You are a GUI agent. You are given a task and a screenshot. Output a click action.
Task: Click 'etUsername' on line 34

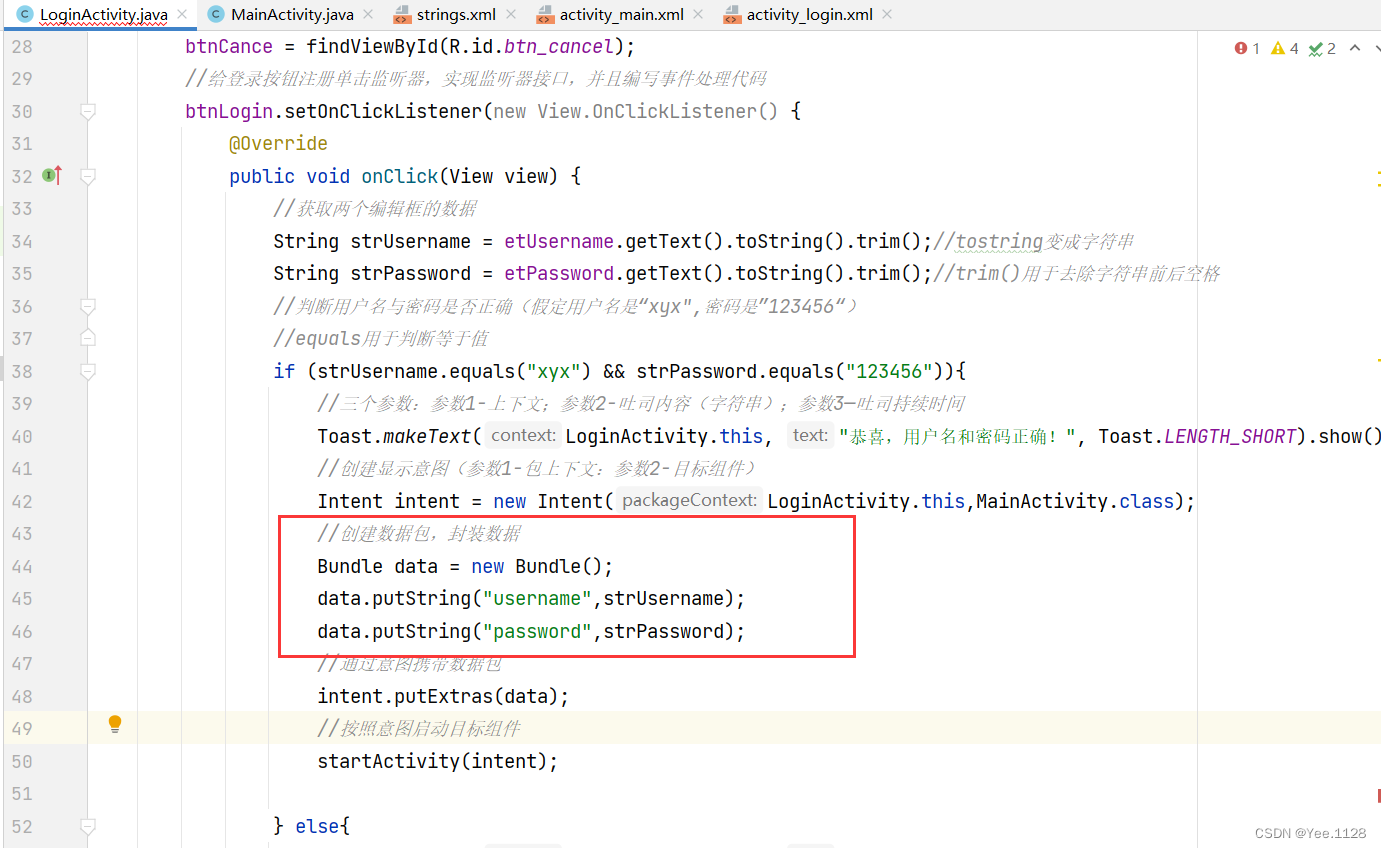[559, 241]
